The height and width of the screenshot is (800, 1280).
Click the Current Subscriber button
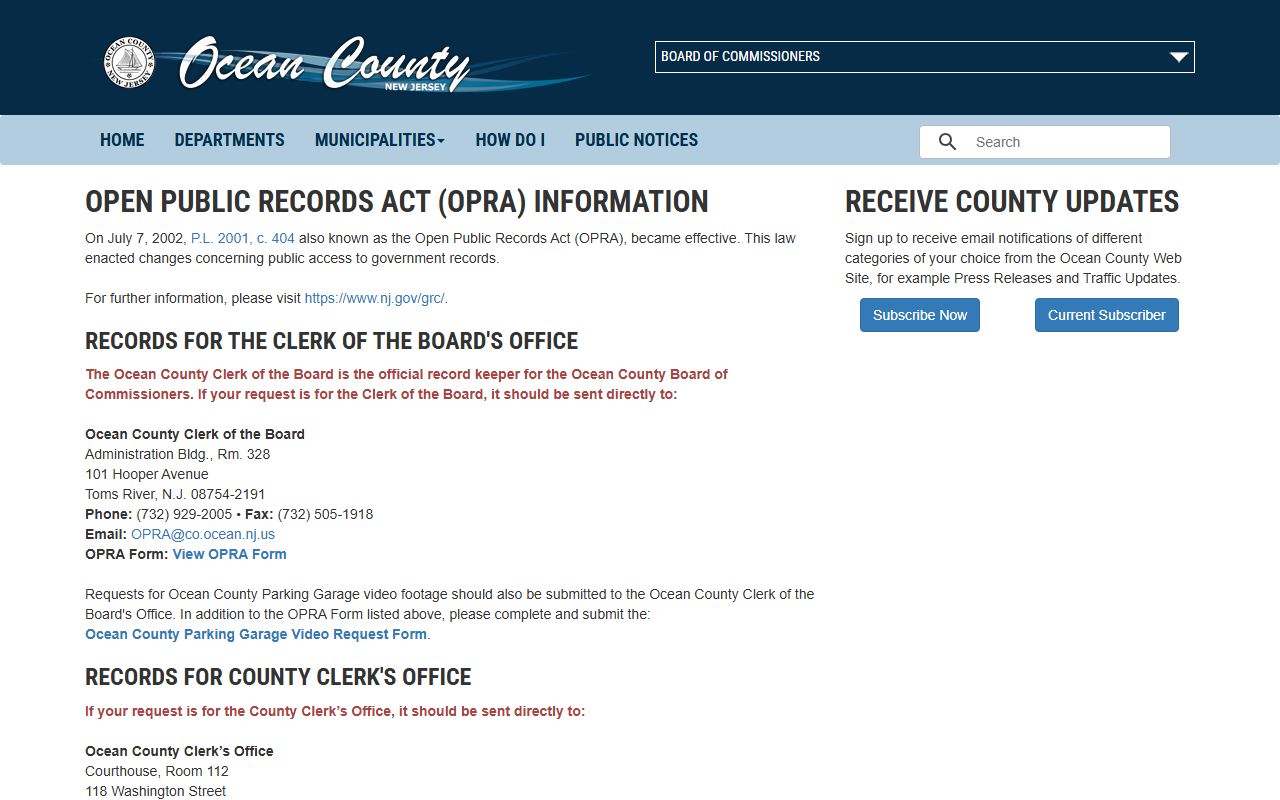1107,315
